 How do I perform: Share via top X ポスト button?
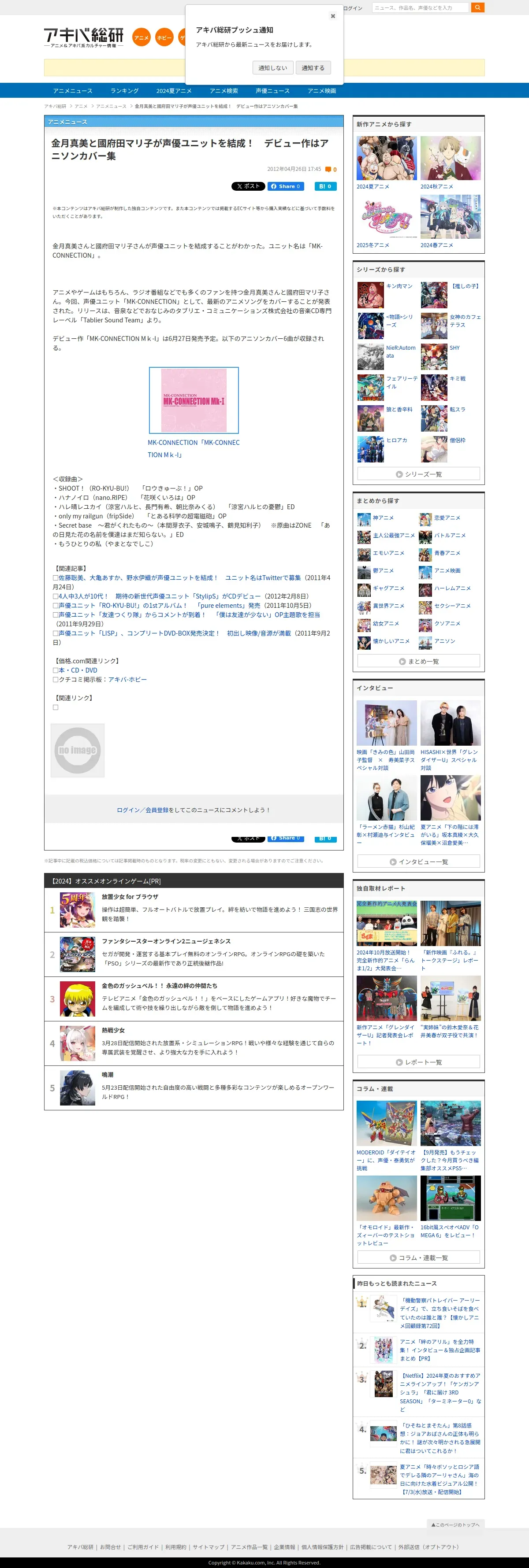(x=248, y=186)
